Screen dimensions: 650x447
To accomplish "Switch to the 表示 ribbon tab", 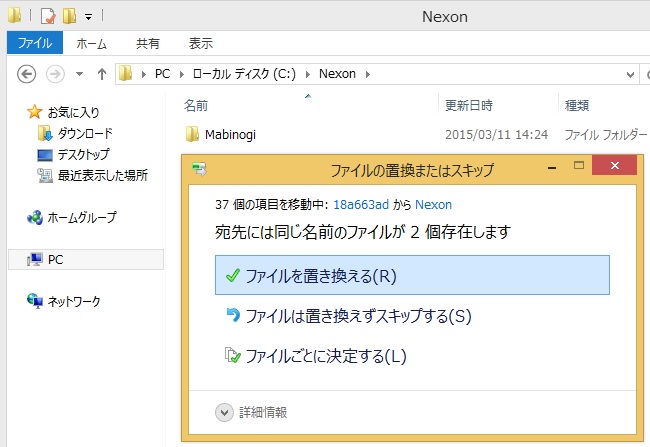I will coord(201,43).
